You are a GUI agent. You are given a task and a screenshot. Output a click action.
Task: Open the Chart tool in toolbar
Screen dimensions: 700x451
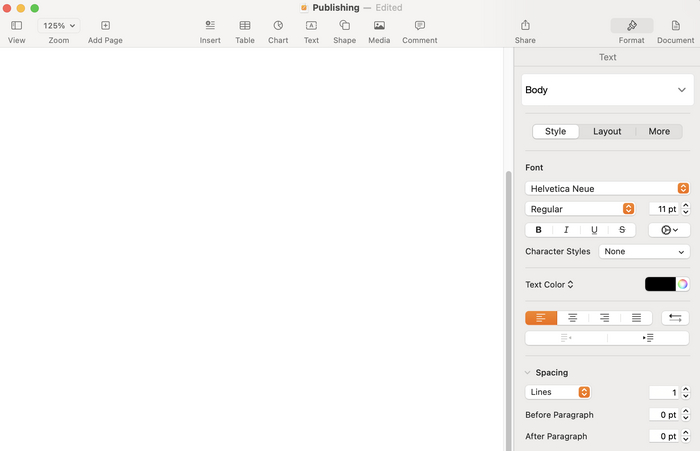278,26
